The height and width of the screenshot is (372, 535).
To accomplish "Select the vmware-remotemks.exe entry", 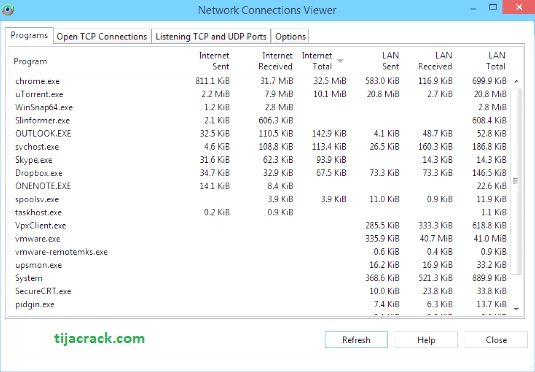I will pyautogui.click(x=61, y=252).
